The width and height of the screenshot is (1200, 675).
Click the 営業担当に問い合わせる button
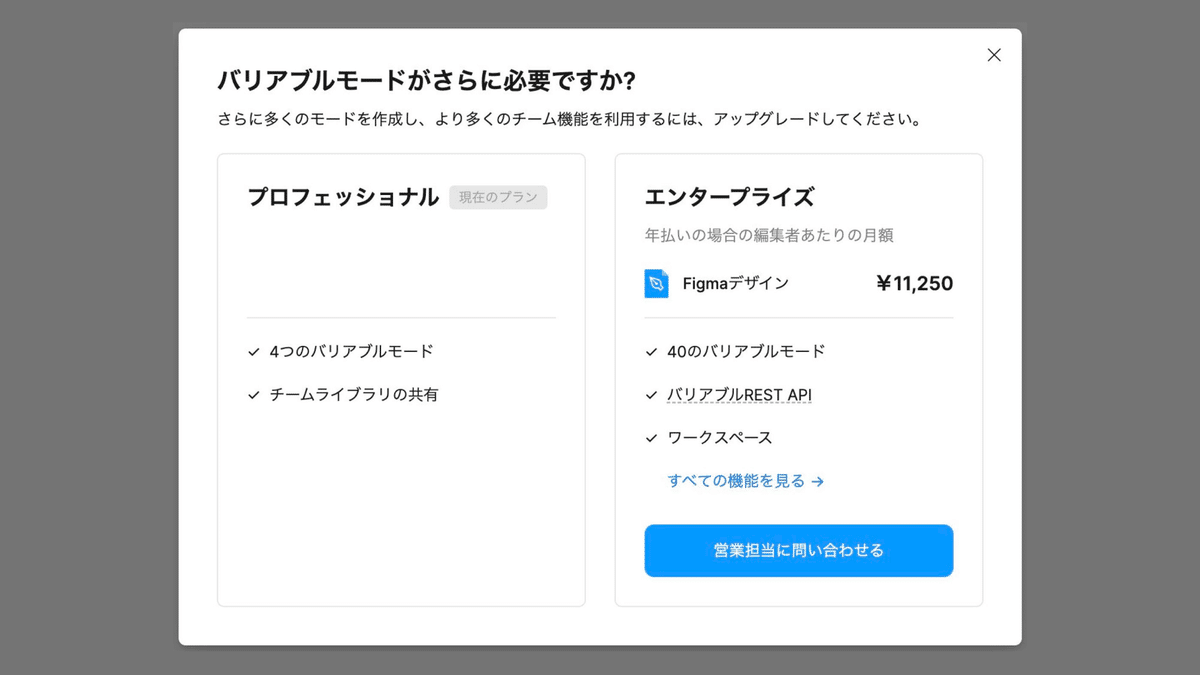798,550
